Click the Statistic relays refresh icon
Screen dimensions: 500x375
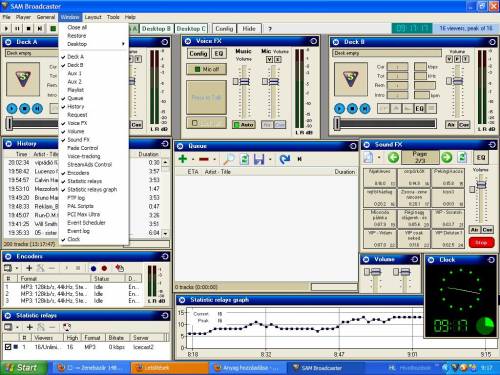67,327
